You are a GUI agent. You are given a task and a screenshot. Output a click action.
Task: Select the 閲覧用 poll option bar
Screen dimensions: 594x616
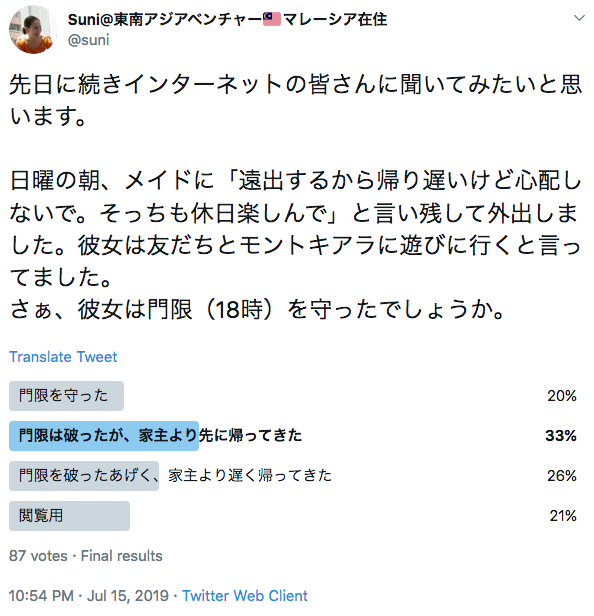(x=69, y=516)
